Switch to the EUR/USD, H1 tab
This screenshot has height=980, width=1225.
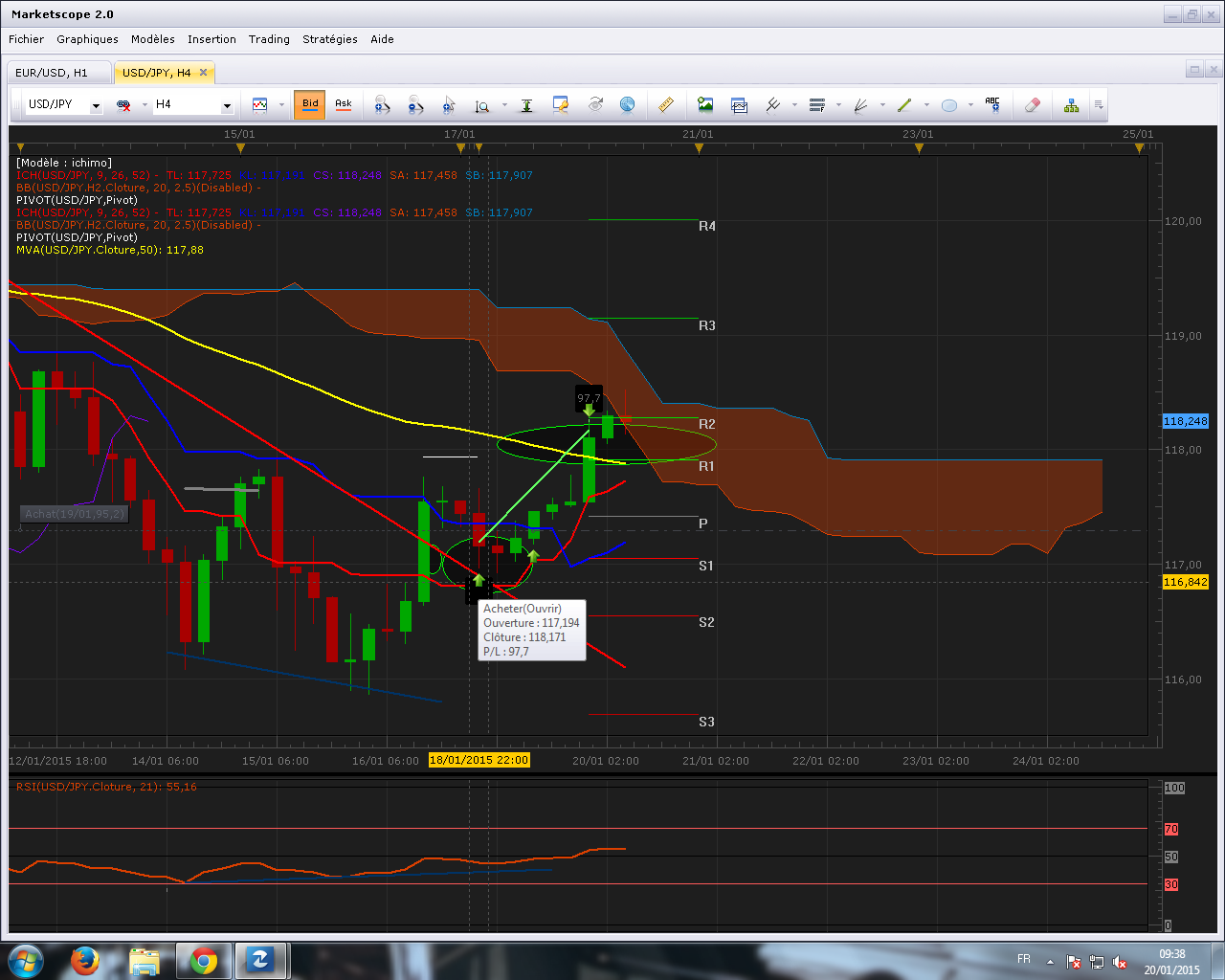click(x=58, y=73)
